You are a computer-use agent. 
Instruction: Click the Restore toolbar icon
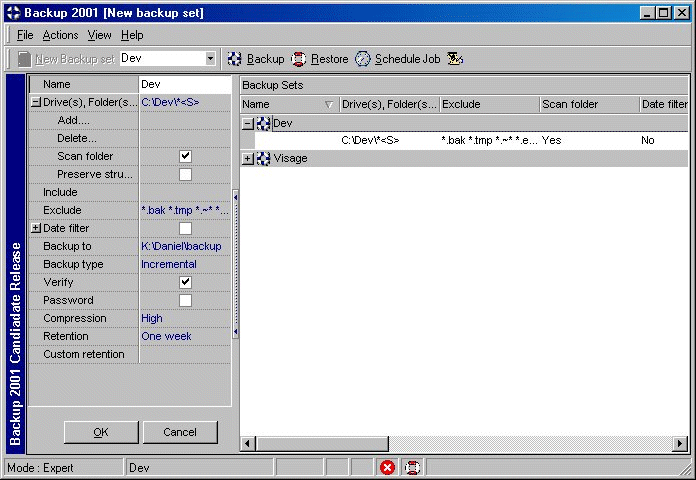298,59
